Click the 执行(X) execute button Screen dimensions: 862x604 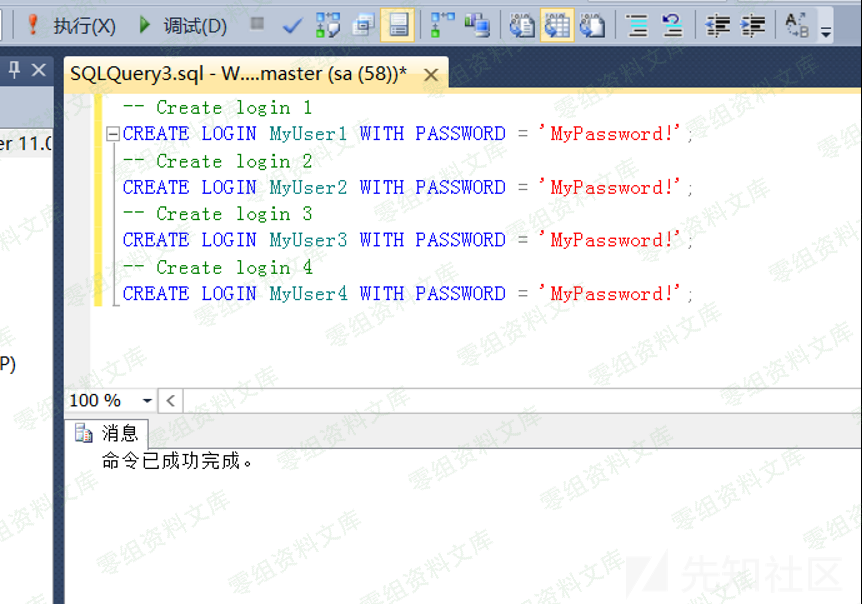coord(70,25)
